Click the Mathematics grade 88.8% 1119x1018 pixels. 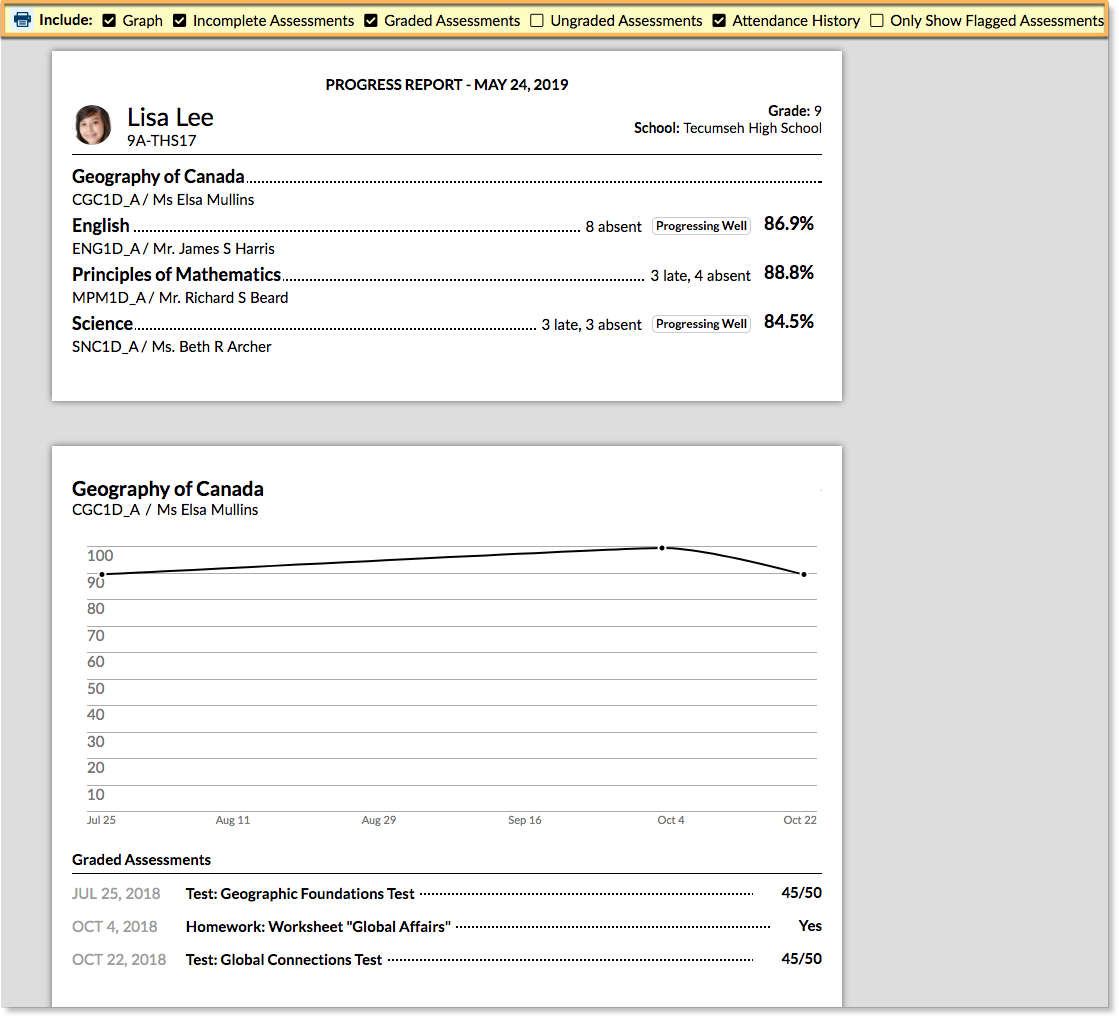click(x=789, y=273)
